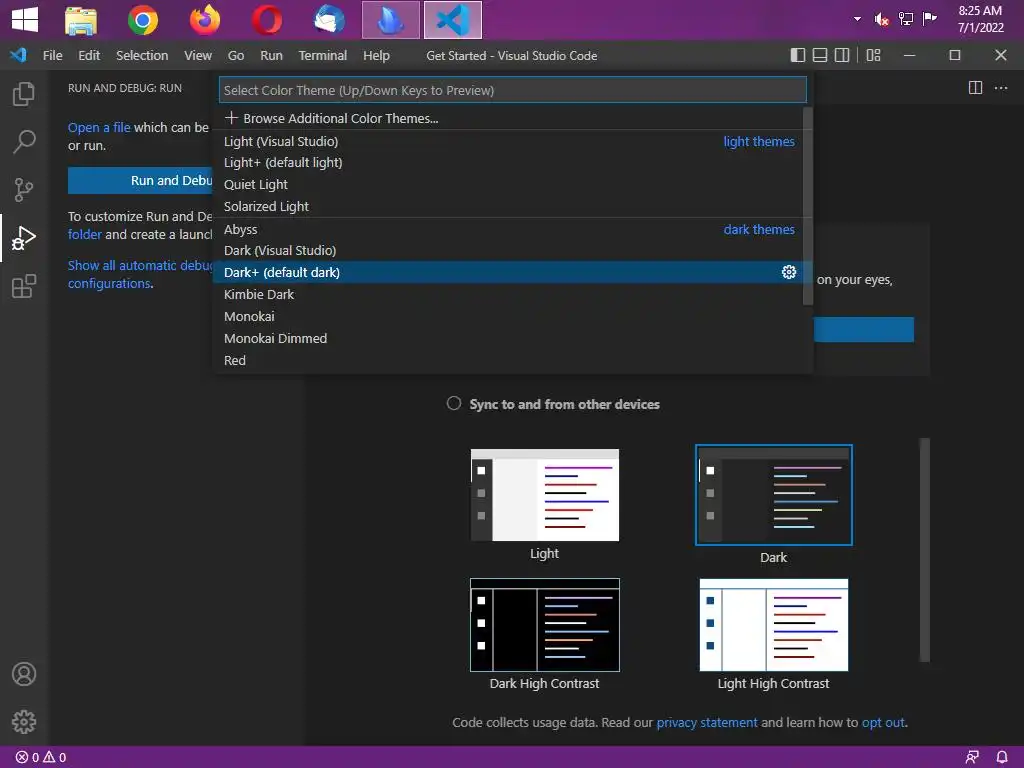Screen dimensions: 1024x768
Task: Click the Open a file link
Action: (99, 127)
